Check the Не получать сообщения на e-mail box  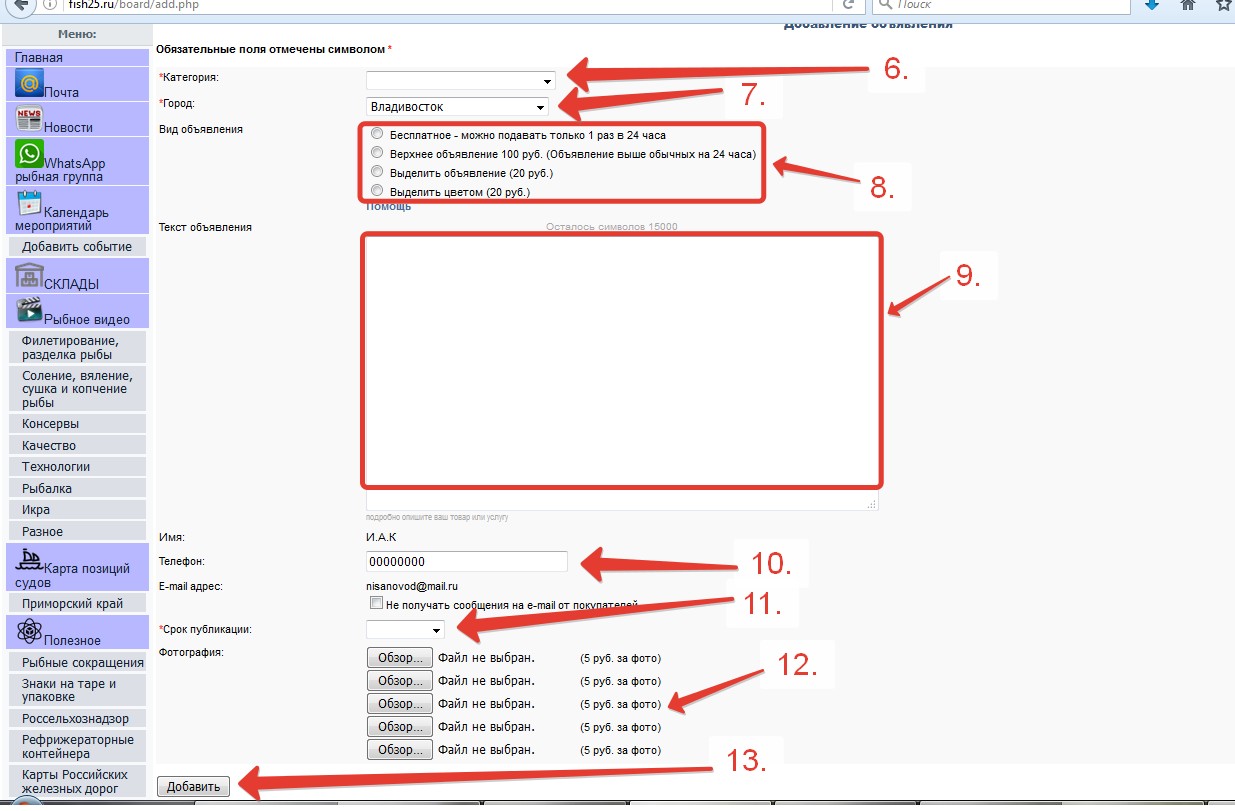point(376,603)
